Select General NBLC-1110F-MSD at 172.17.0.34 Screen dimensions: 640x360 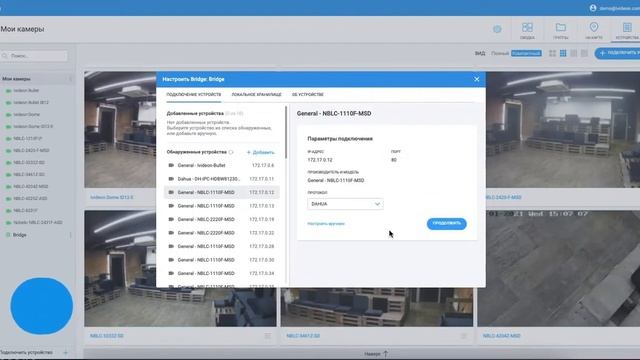222,273
